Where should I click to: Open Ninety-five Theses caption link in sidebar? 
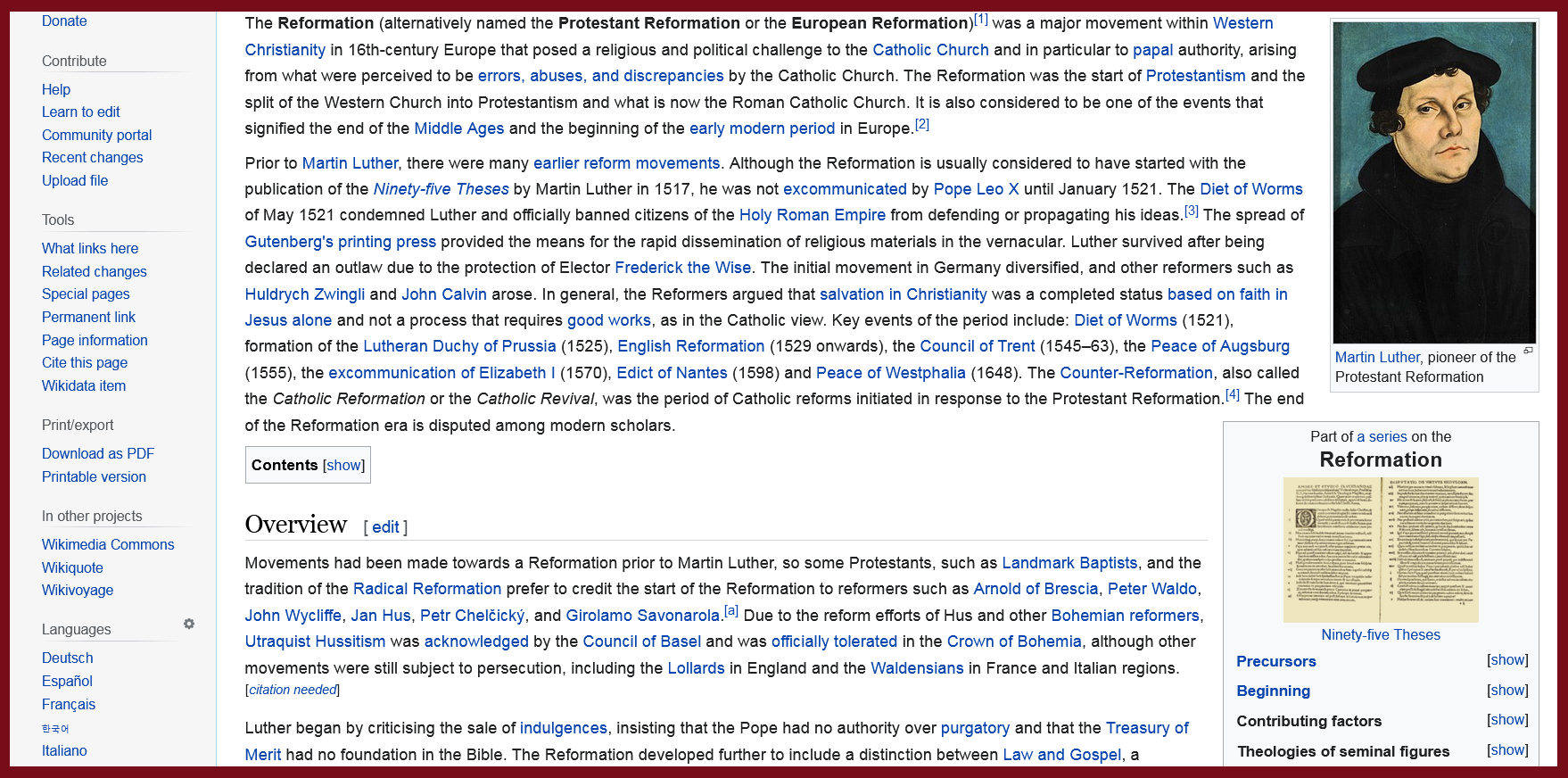(1381, 635)
